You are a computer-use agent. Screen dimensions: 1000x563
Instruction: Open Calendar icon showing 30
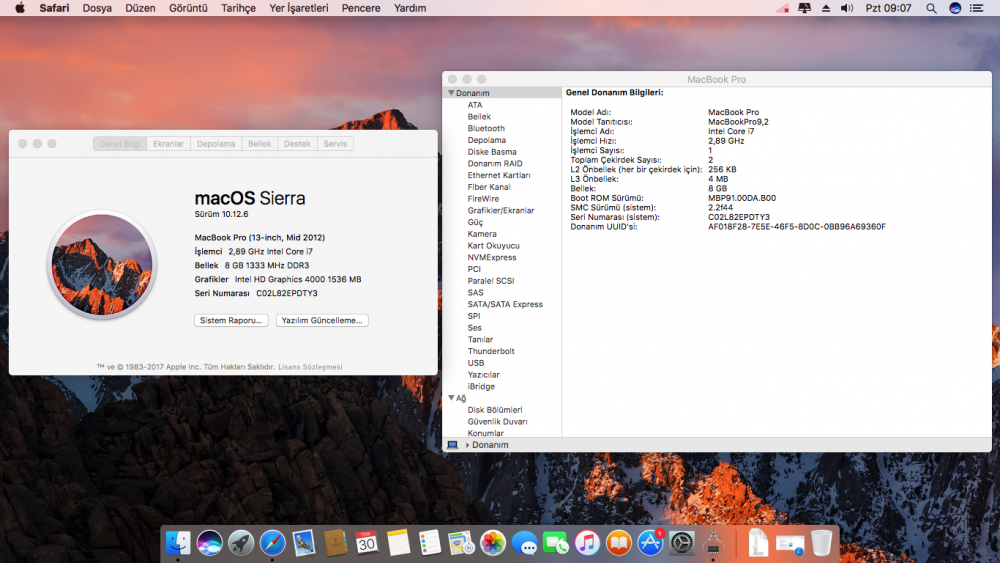tap(367, 543)
